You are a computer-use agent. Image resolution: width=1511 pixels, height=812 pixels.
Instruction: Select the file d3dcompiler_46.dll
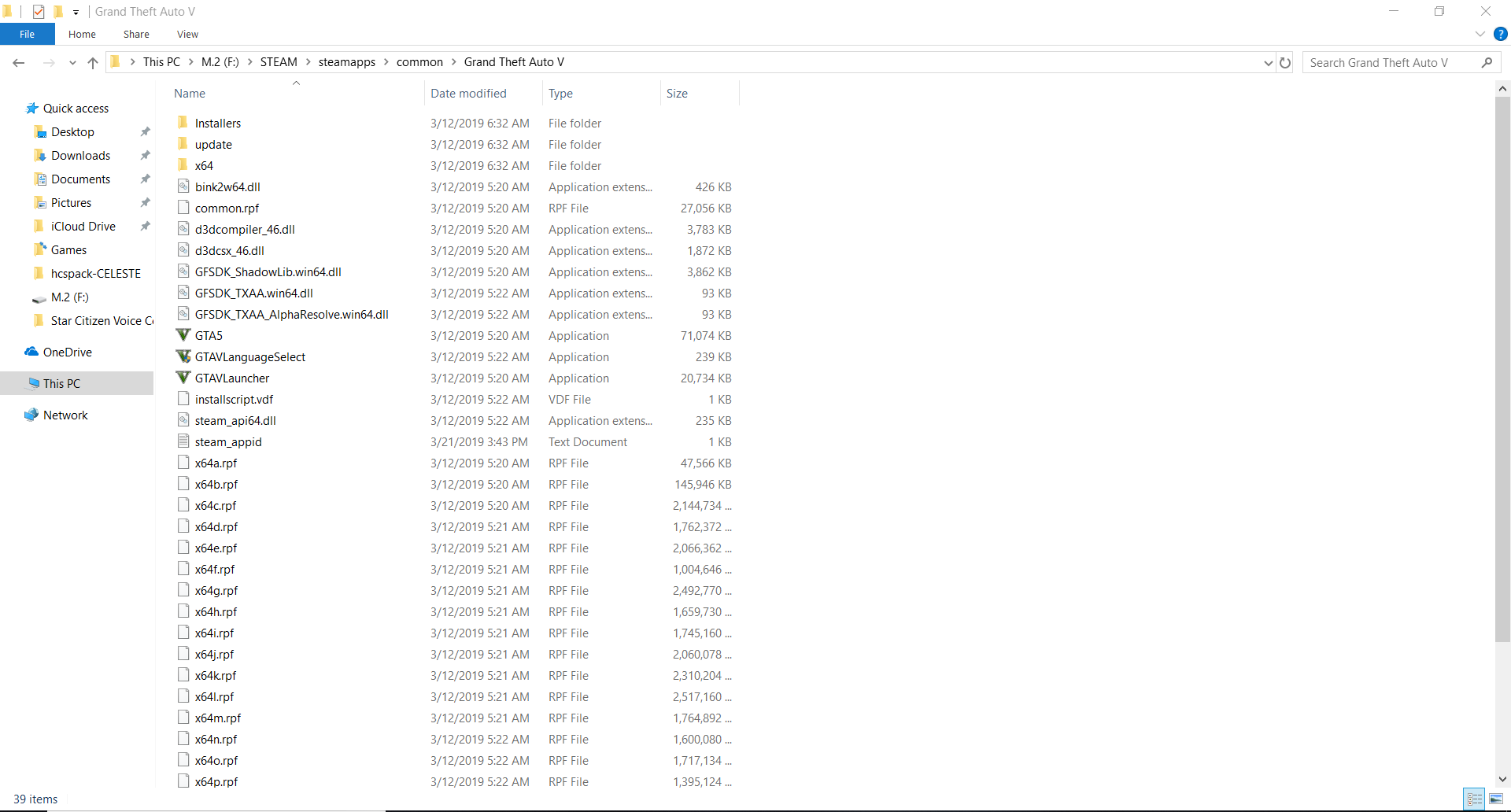pyautogui.click(x=245, y=229)
